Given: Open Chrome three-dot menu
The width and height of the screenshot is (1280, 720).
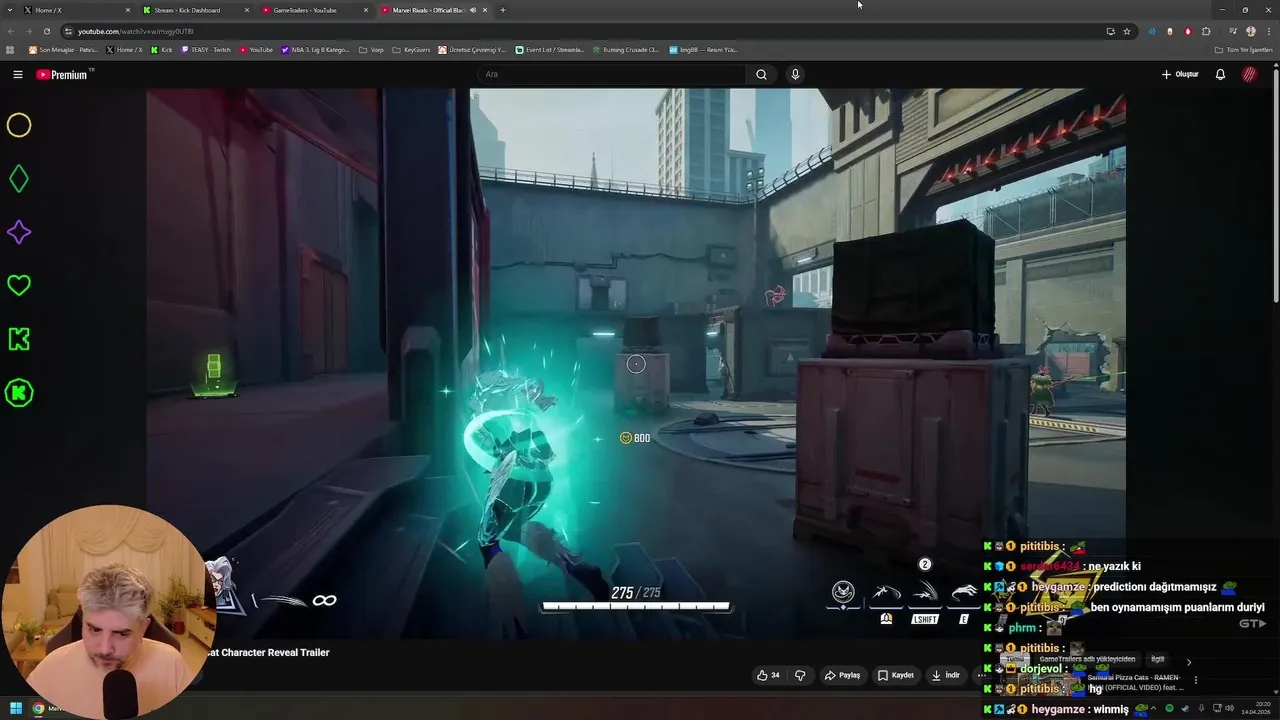Looking at the screenshot, I should pyautogui.click(x=1267, y=31).
